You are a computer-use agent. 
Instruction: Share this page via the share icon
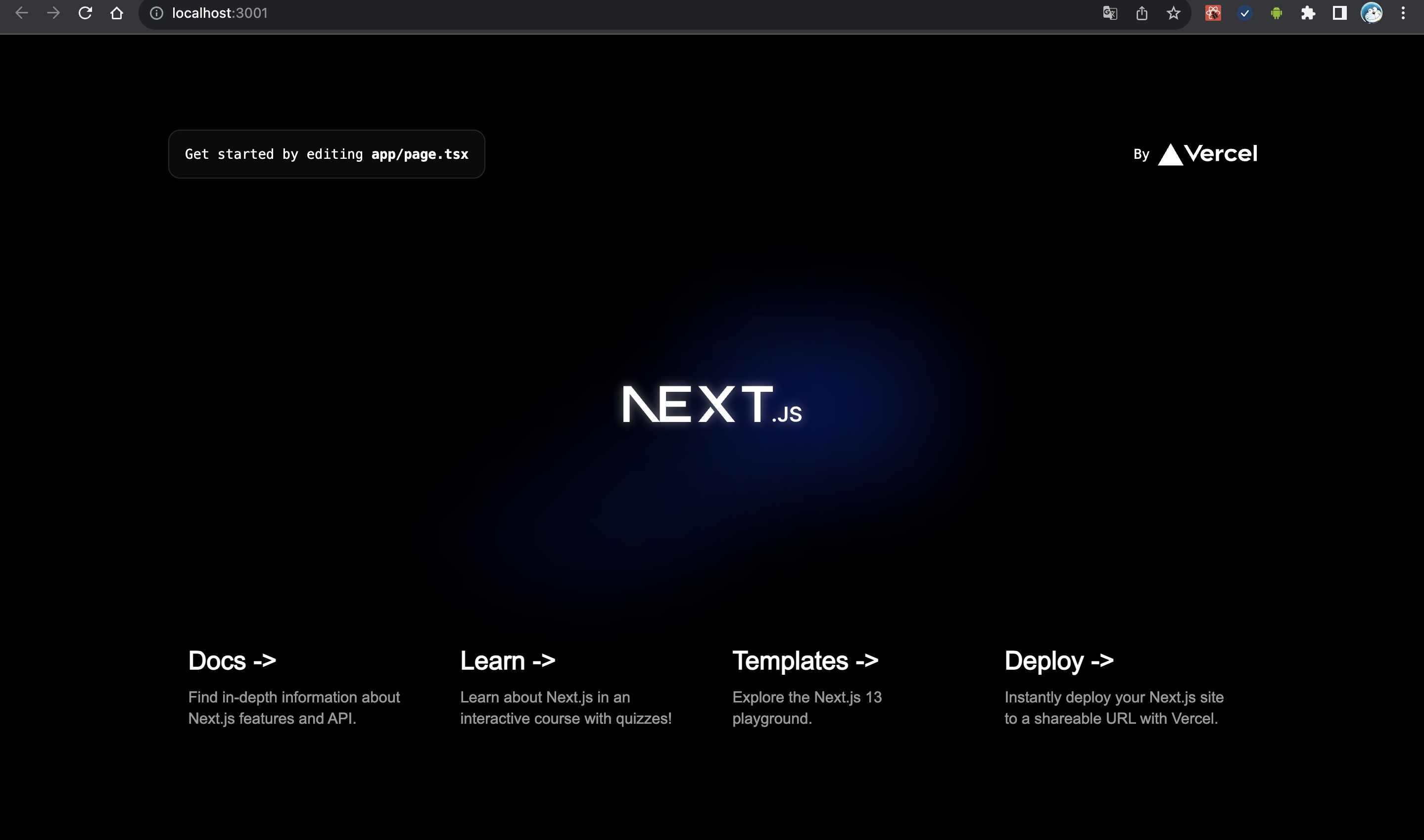[x=1141, y=13]
